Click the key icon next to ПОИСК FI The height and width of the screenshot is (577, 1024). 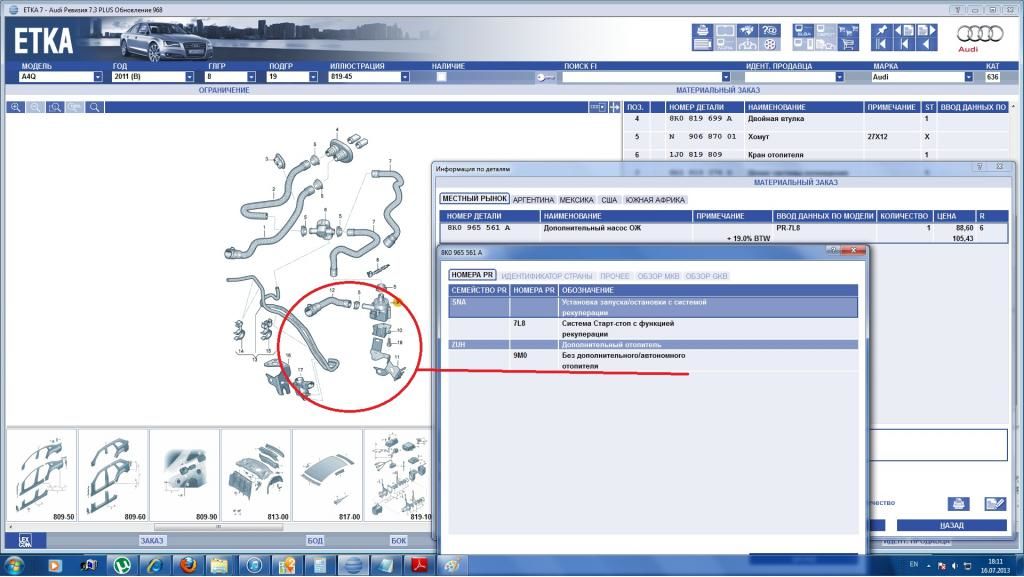click(x=546, y=77)
